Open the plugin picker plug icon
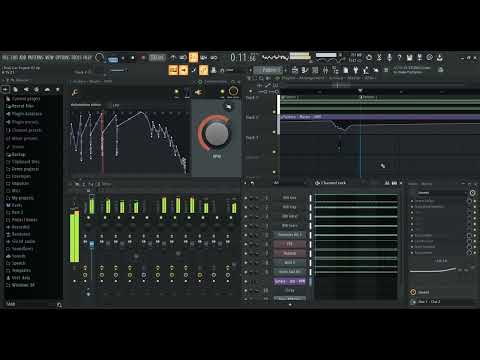 tap(356, 70)
